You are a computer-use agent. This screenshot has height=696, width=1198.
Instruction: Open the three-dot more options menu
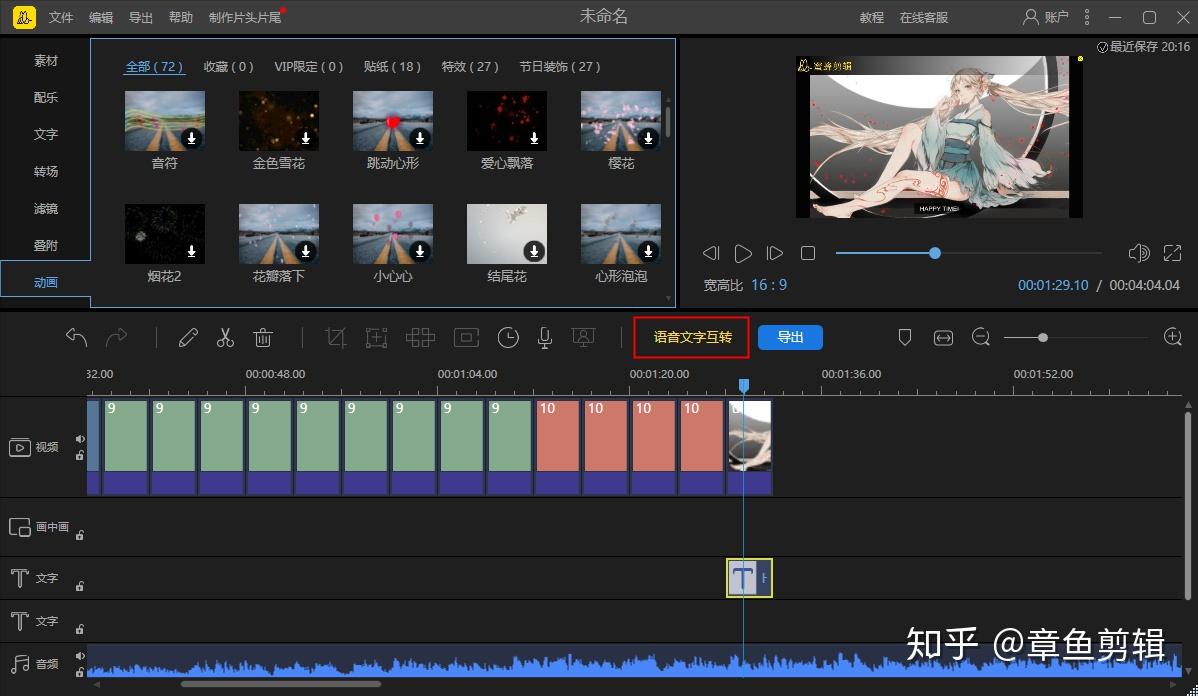1086,17
